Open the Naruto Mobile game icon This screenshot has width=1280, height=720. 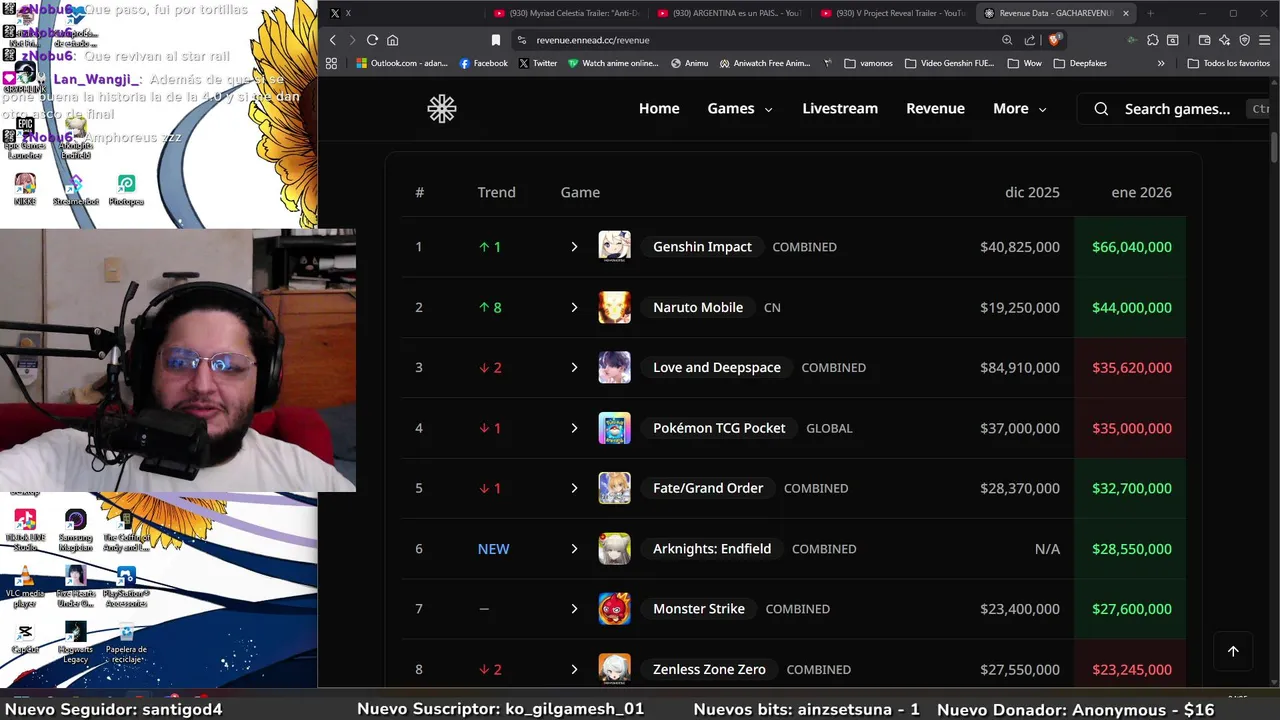614,307
